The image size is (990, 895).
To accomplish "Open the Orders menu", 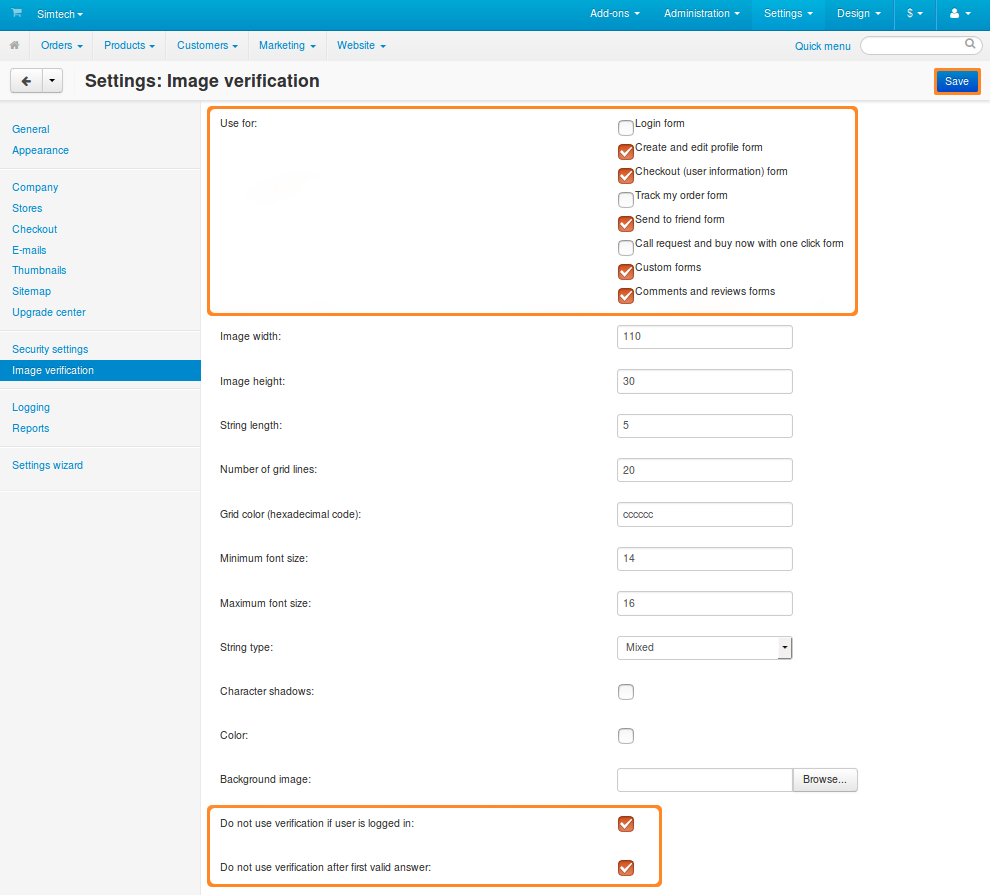I will [62, 45].
